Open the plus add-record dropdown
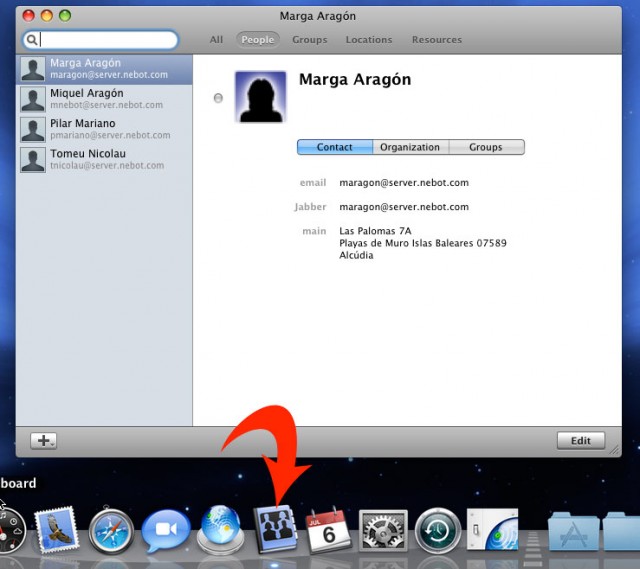The width and height of the screenshot is (640, 569). click(x=44, y=440)
